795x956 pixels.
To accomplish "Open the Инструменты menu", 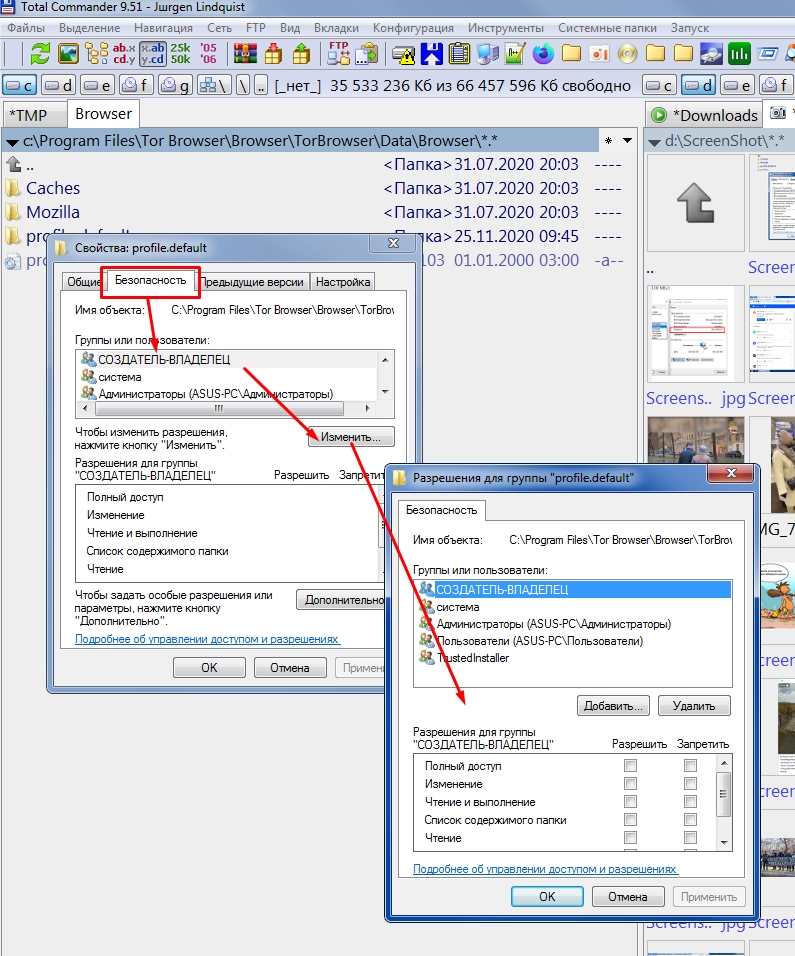I will [506, 28].
